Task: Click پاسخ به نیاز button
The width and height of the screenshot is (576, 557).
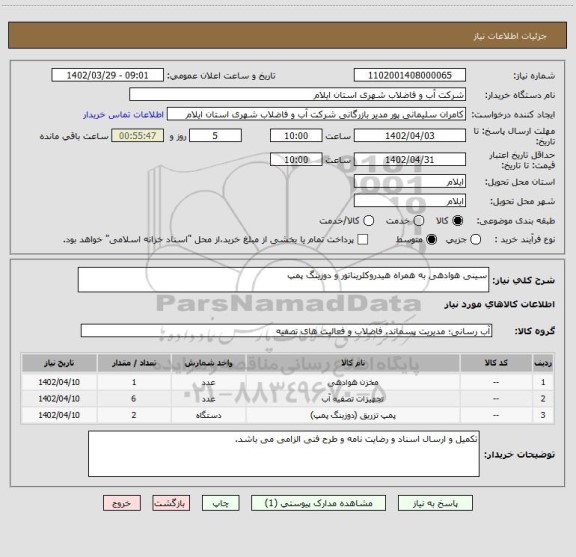Action: (x=435, y=503)
